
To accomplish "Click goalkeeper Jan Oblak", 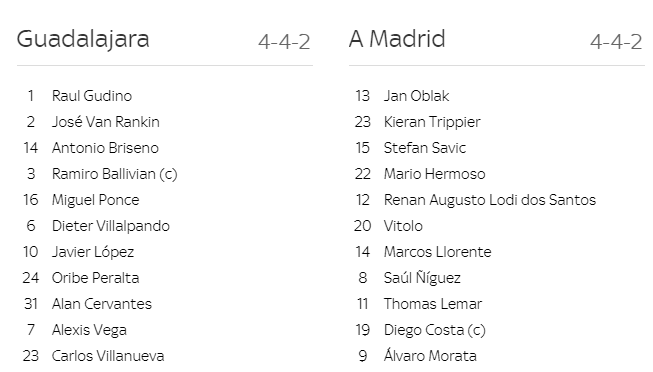I will 416,96.
